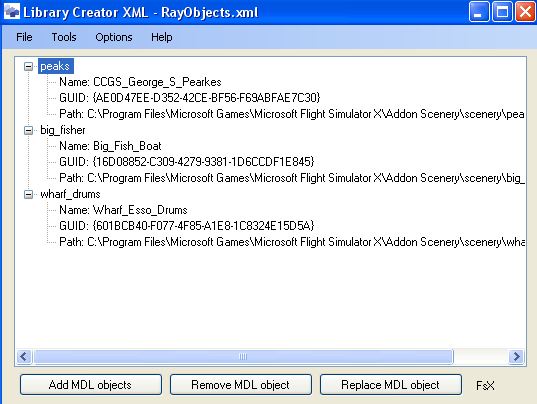The image size is (537, 404).
Task: Select the big_fisher tree item
Action: (63, 130)
